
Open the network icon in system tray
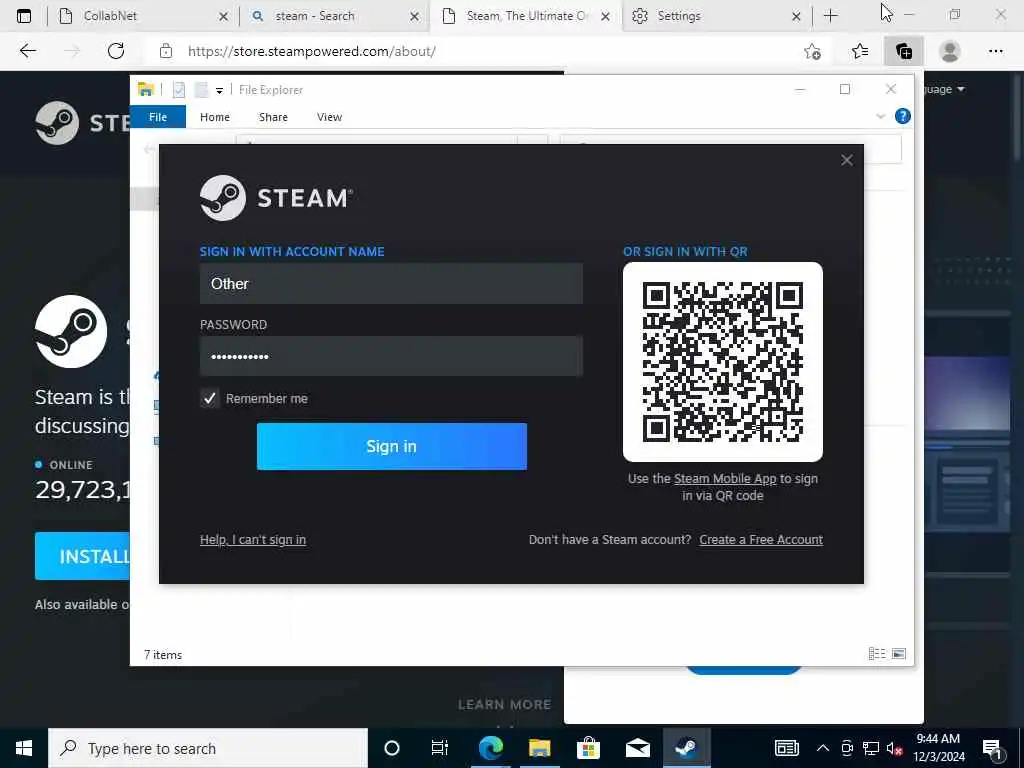871,748
